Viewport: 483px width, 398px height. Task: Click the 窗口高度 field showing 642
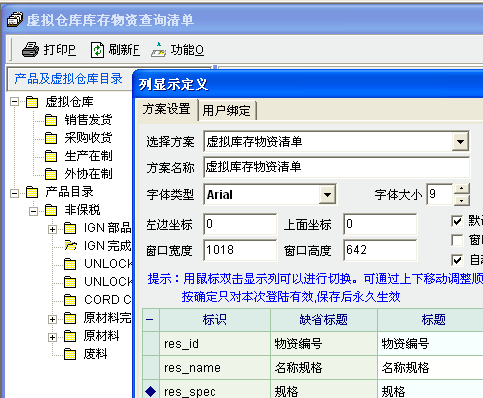click(x=380, y=250)
